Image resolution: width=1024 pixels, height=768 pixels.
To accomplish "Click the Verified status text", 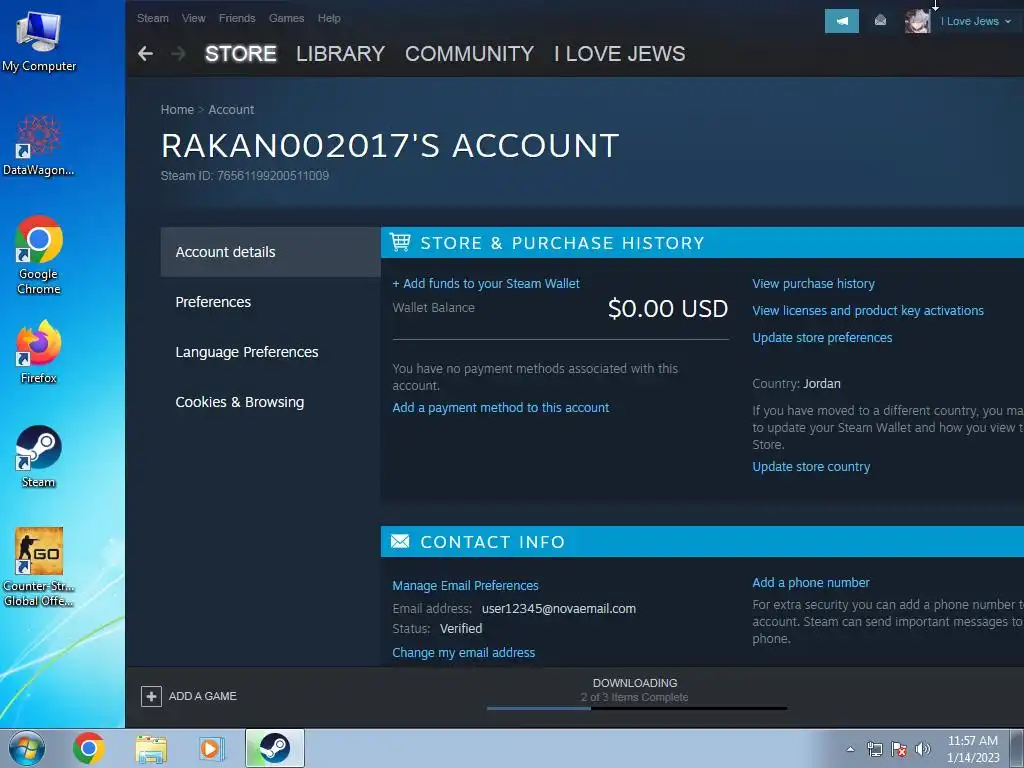I will pos(461,629).
